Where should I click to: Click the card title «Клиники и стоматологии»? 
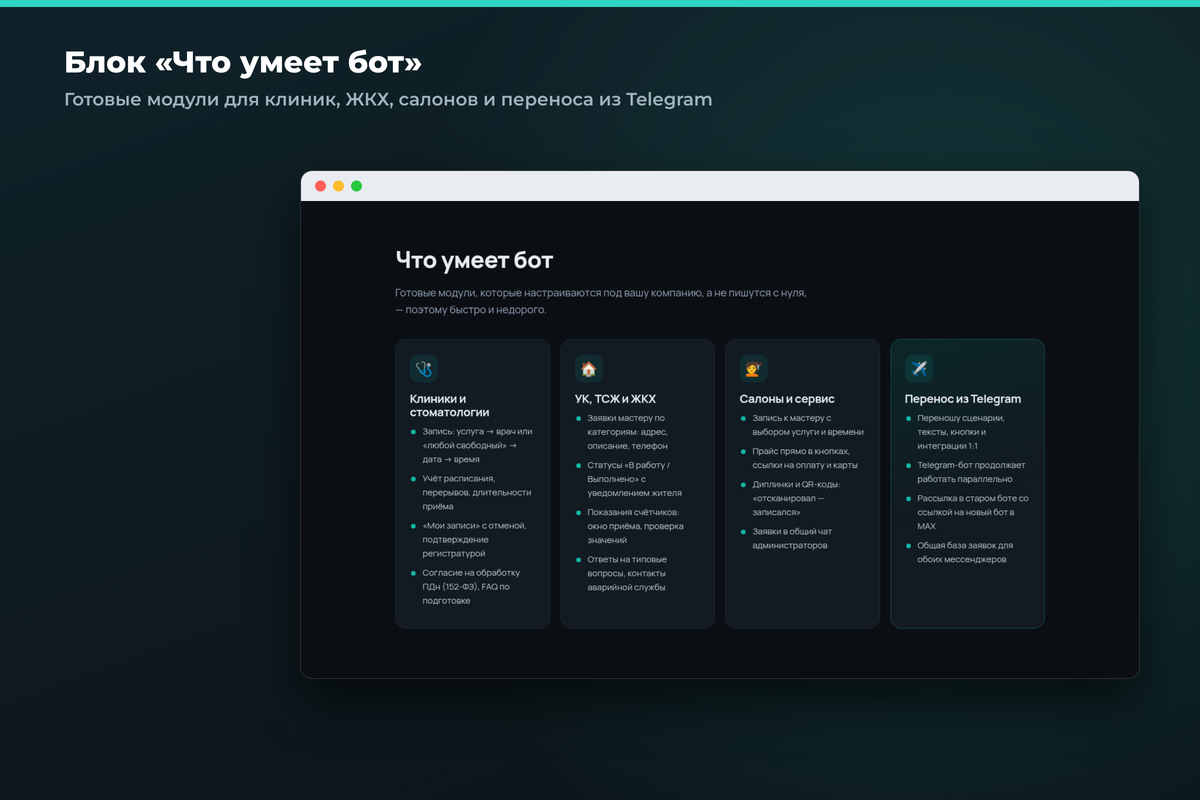450,405
